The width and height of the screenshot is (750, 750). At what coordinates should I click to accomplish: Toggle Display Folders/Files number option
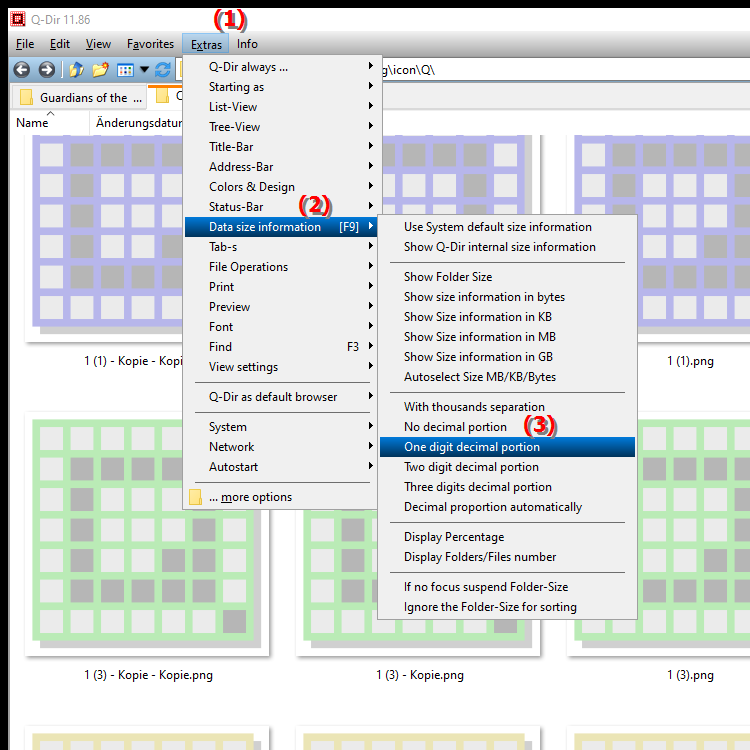[x=507, y=557]
